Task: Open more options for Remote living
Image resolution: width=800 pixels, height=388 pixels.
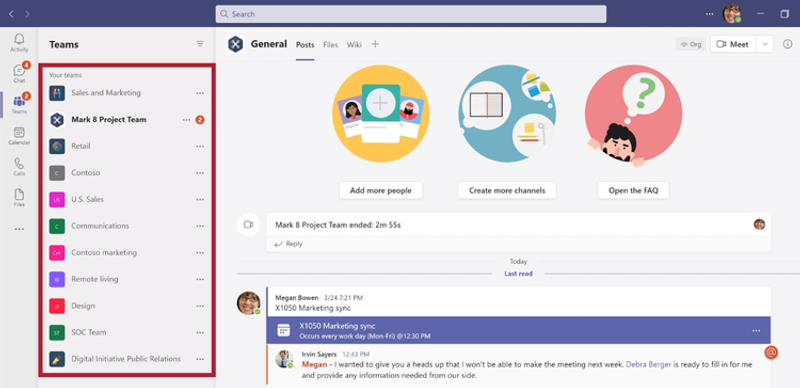Action: [200, 279]
